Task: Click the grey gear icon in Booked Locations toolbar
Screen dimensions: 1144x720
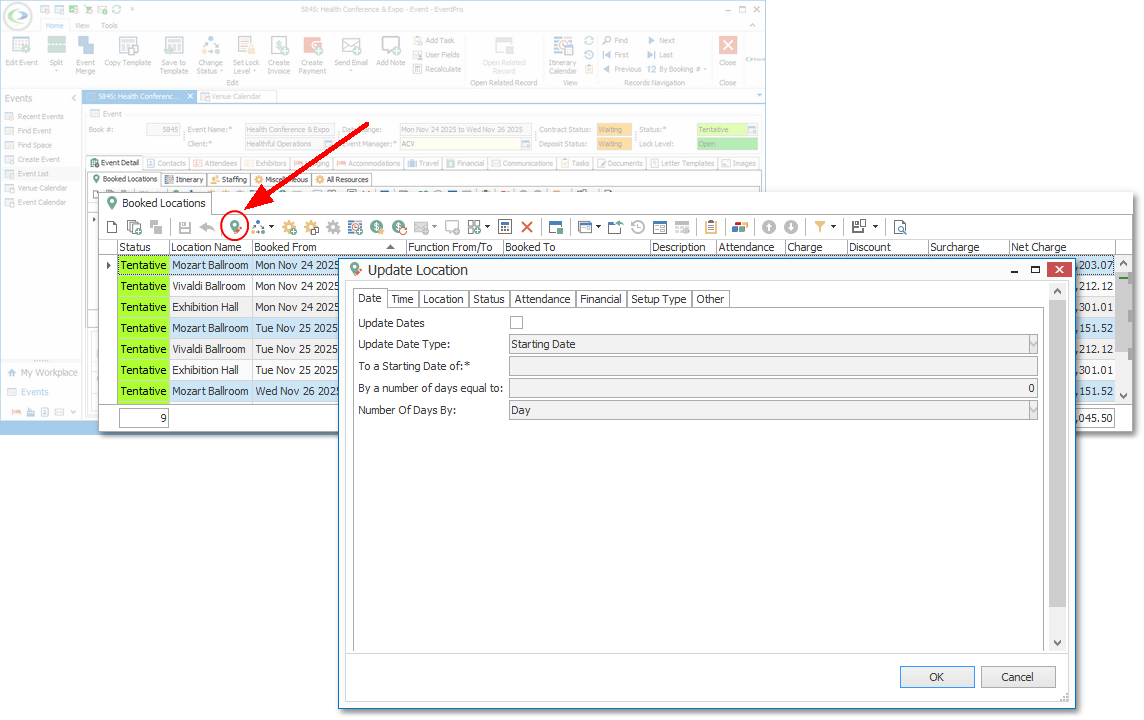Action: click(x=333, y=227)
